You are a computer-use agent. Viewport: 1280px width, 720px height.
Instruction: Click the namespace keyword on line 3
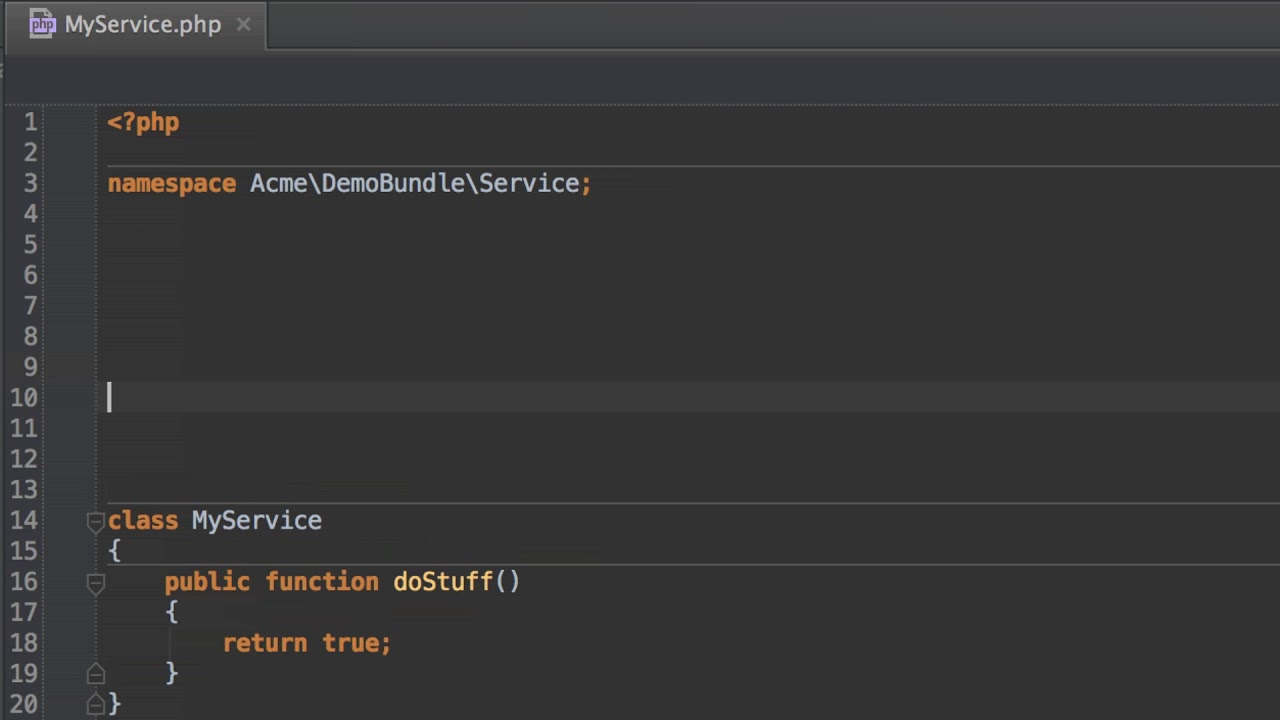pos(172,184)
